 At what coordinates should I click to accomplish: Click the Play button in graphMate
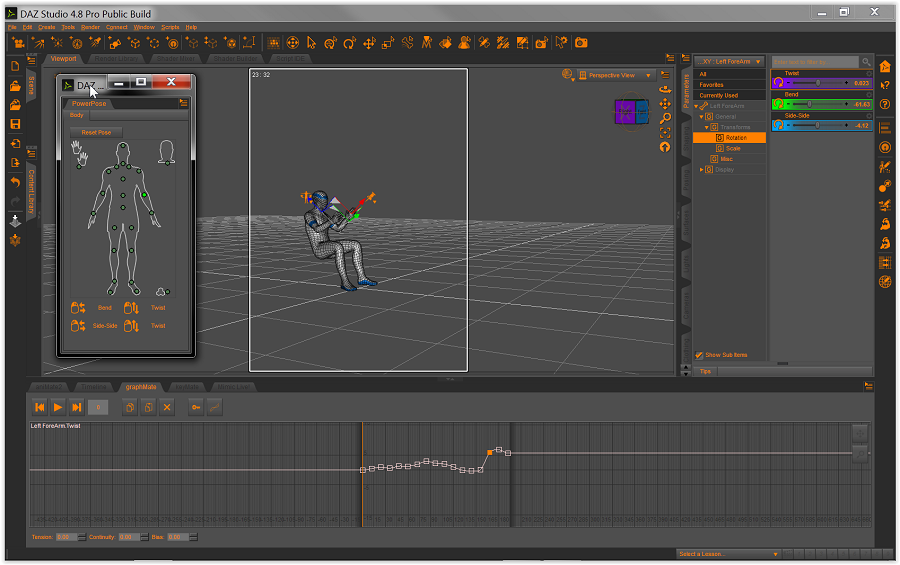coord(58,407)
